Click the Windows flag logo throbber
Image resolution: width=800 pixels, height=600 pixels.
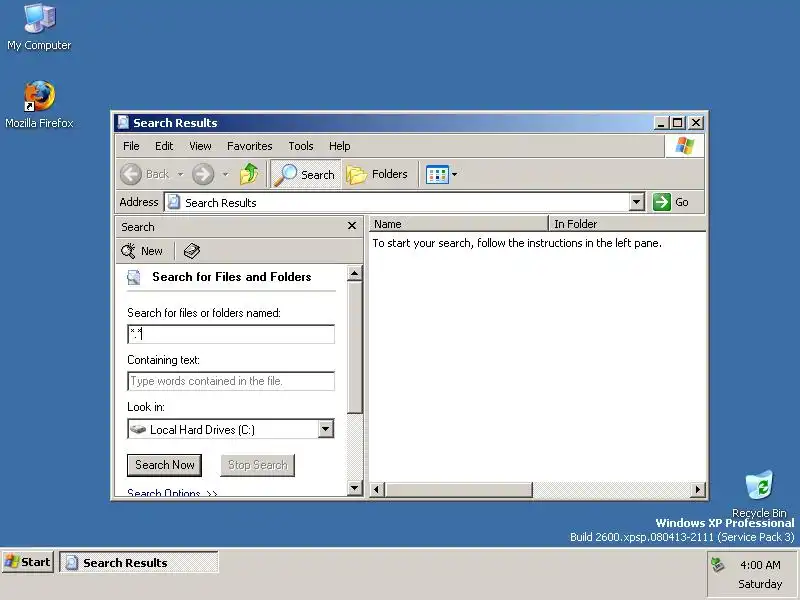pyautogui.click(x=684, y=146)
